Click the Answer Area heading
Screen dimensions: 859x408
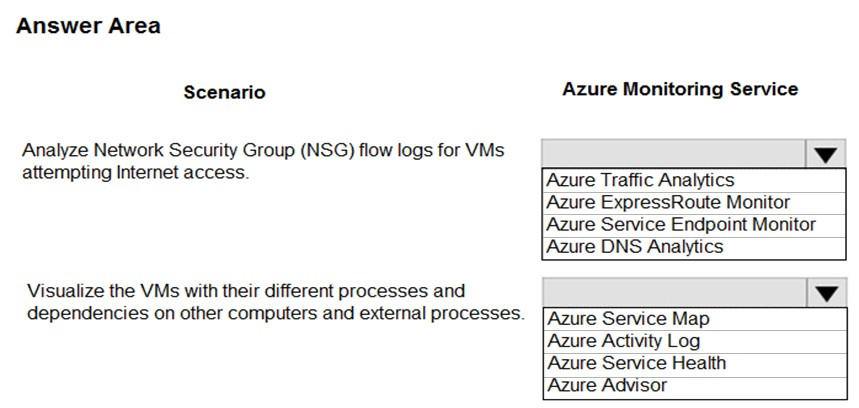click(x=88, y=26)
